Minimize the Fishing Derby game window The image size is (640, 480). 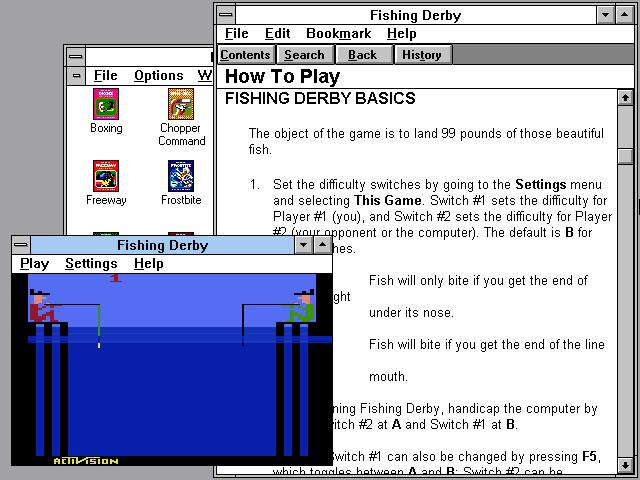click(304, 245)
